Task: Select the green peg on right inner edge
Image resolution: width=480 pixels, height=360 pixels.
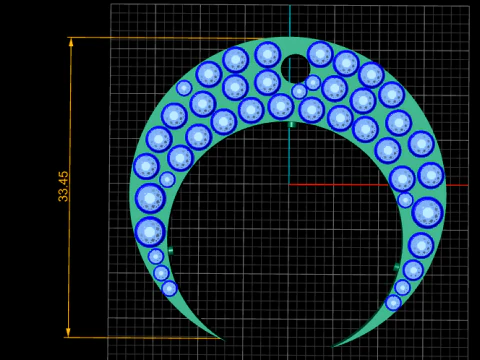Action: [396, 267]
